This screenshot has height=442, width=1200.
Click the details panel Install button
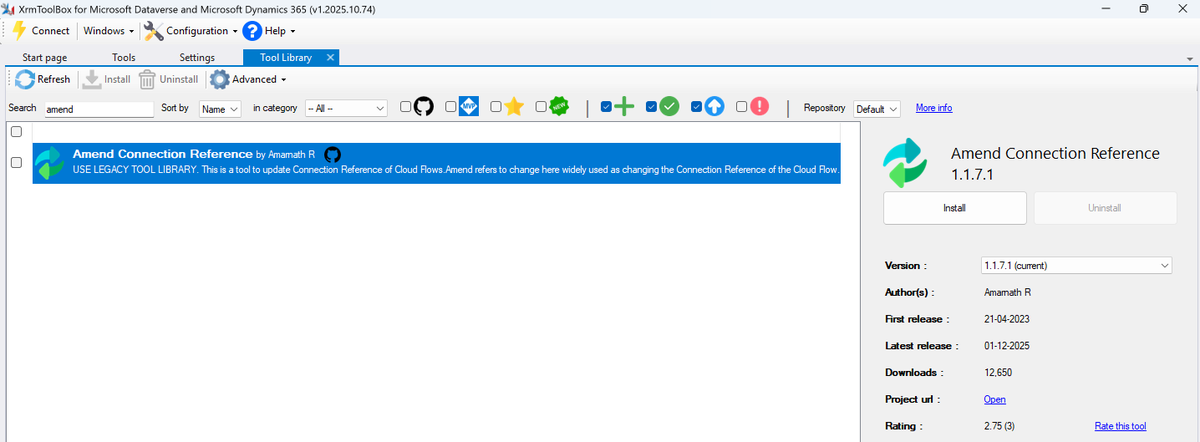point(955,208)
